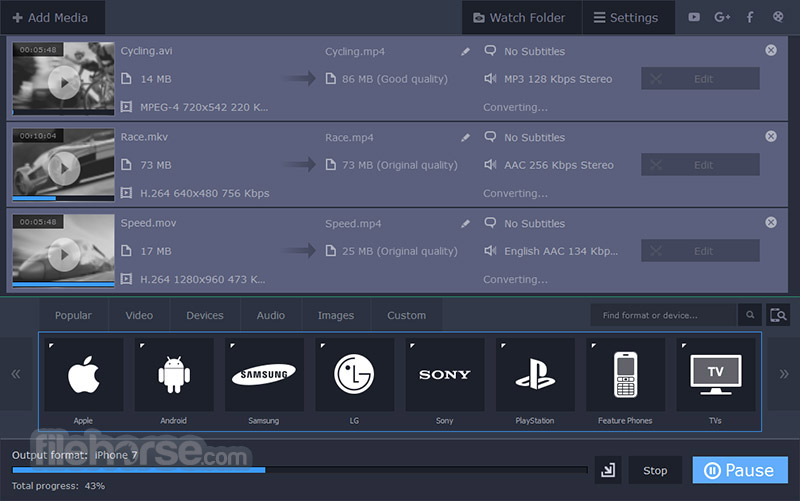
Task: Click Edit button for Speed.mov
Action: 700,251
